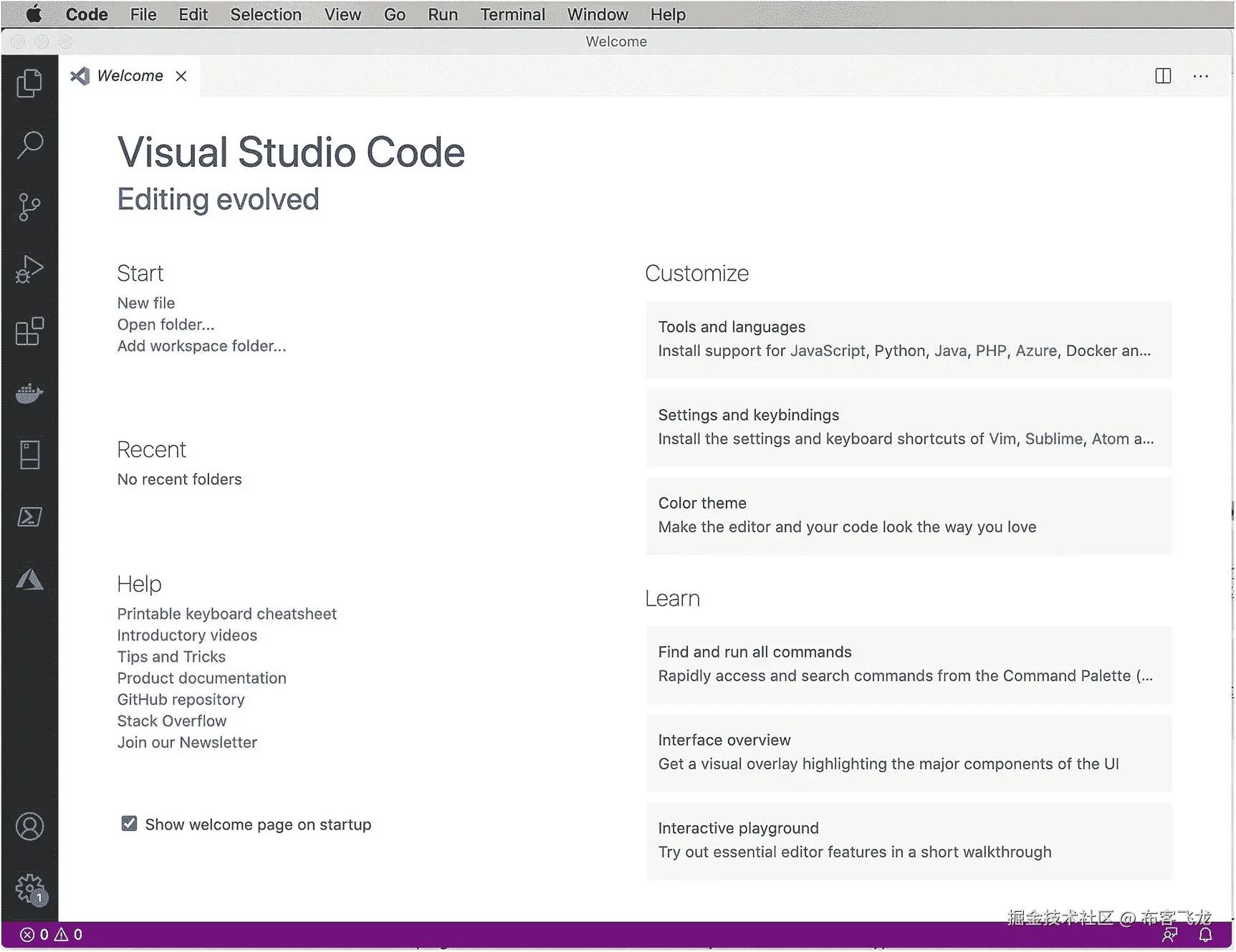Close the Welcome tab
The height and width of the screenshot is (952, 1236).
(181, 76)
